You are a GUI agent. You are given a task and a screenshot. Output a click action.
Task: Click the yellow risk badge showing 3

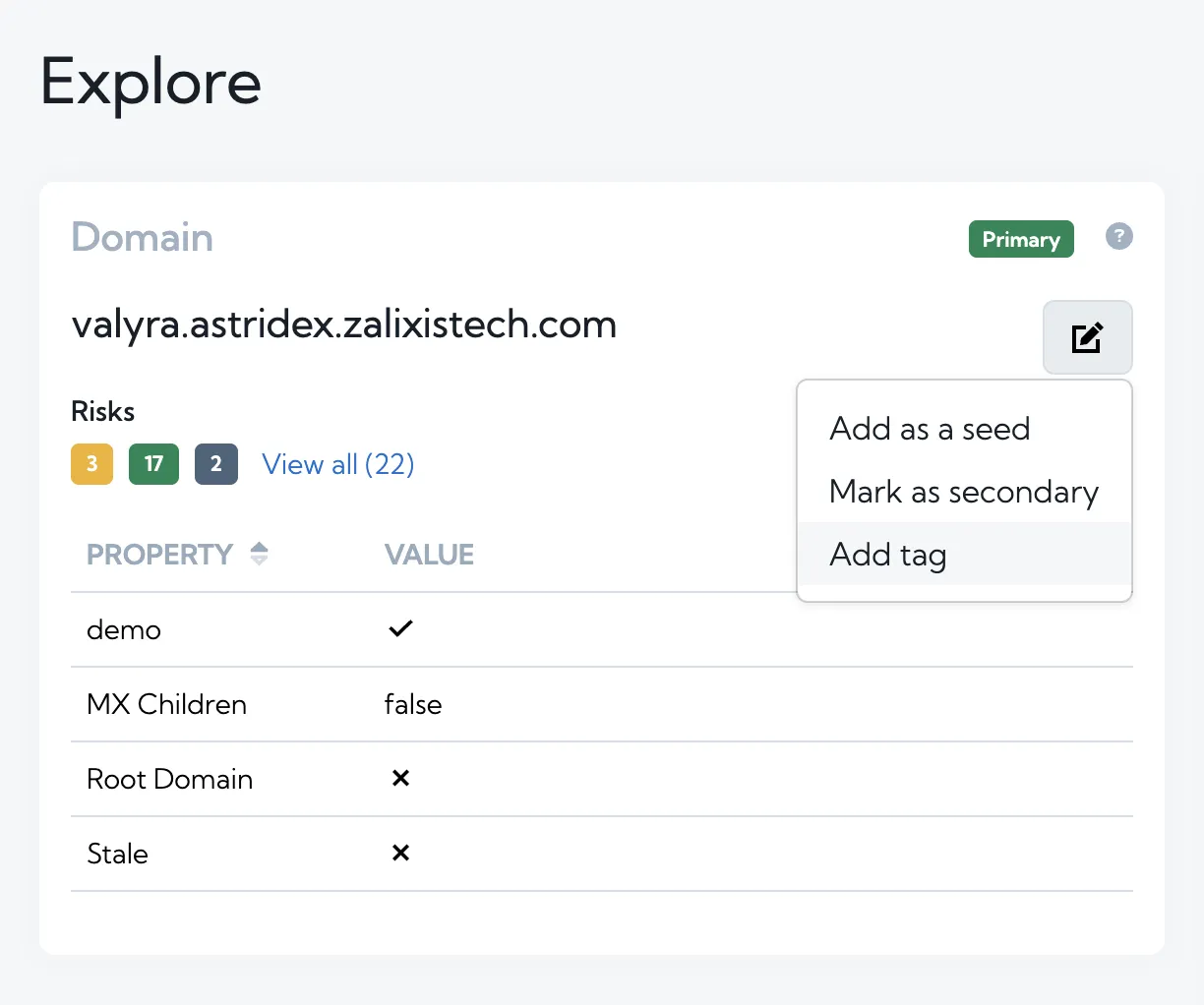(91, 464)
